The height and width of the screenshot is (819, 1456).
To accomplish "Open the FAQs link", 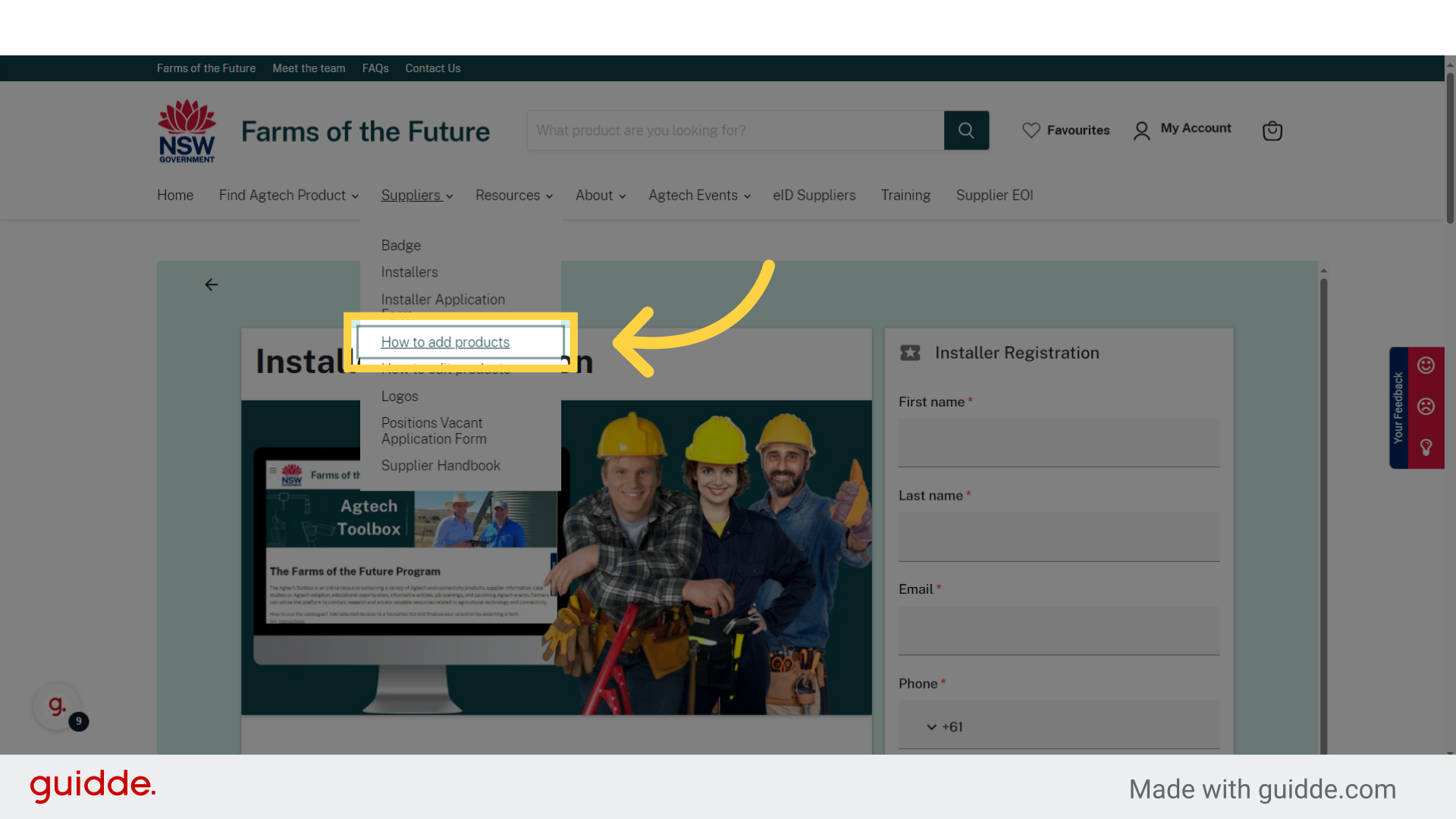I will click(375, 68).
